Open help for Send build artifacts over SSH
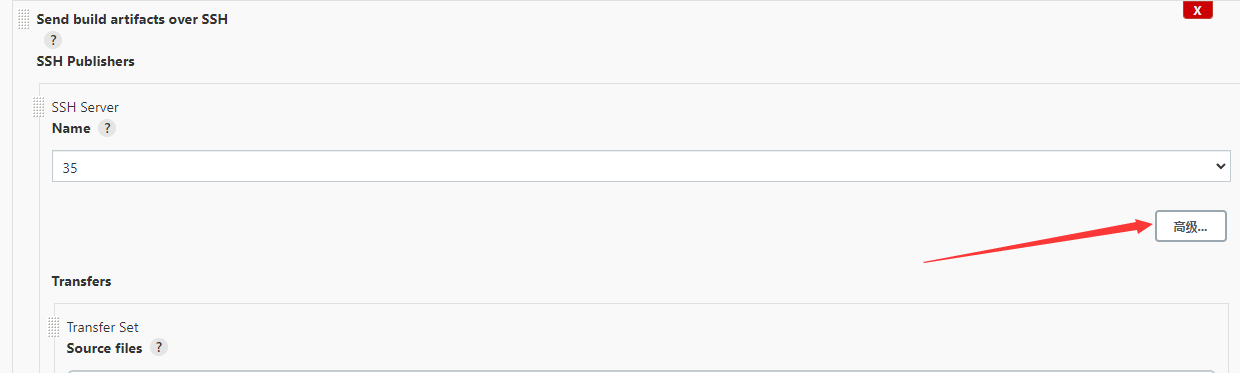Image resolution: width=1240 pixels, height=373 pixels. [x=53, y=40]
